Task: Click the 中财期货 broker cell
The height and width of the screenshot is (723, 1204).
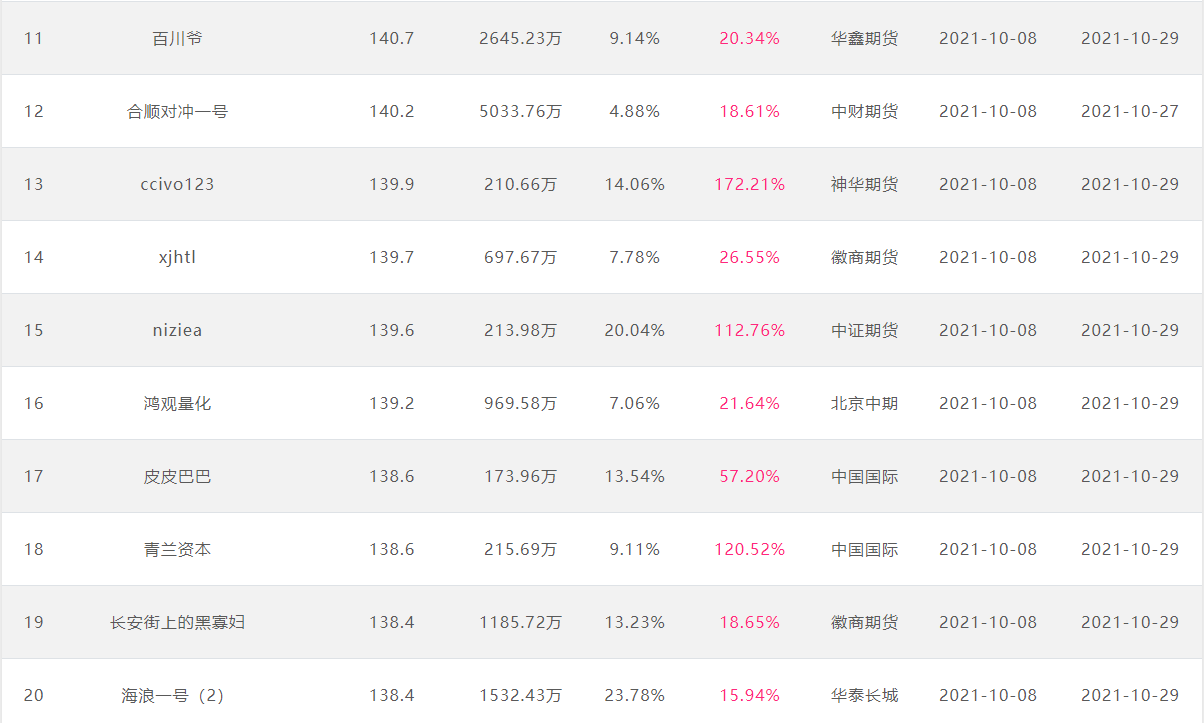Action: point(864,112)
